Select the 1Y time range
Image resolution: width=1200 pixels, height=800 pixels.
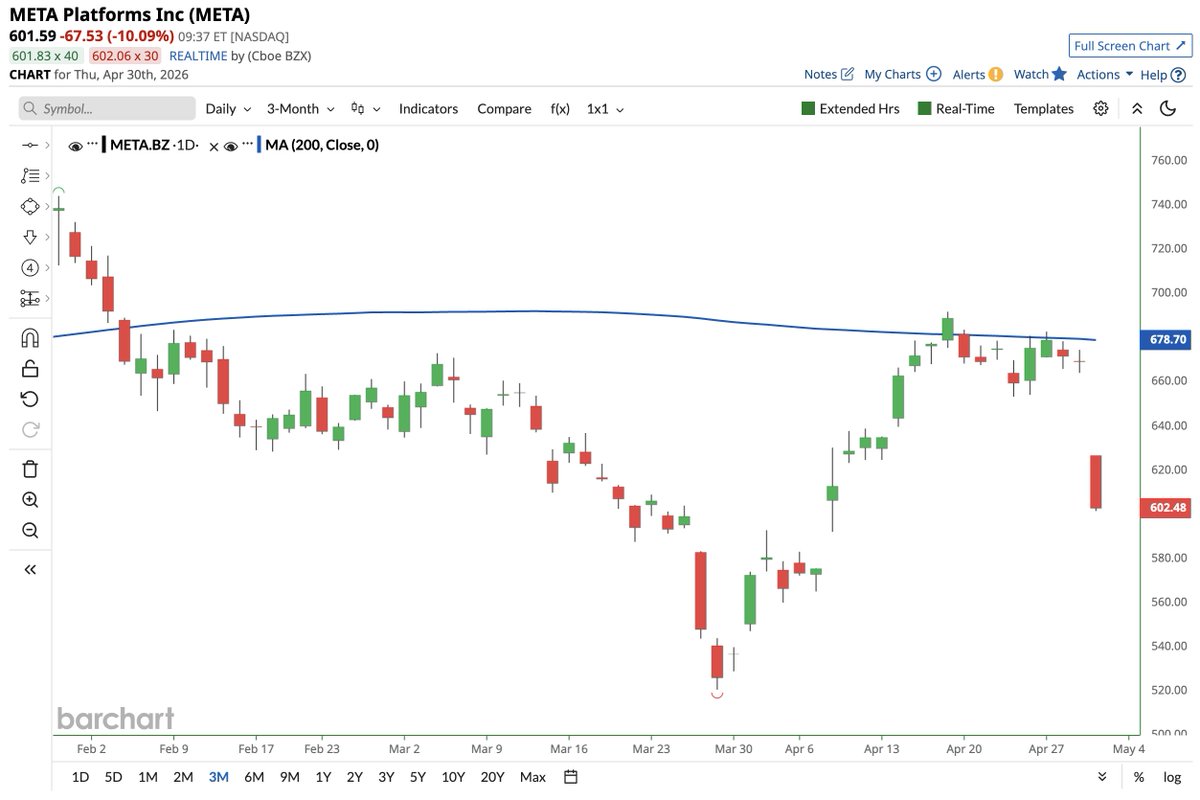323,777
